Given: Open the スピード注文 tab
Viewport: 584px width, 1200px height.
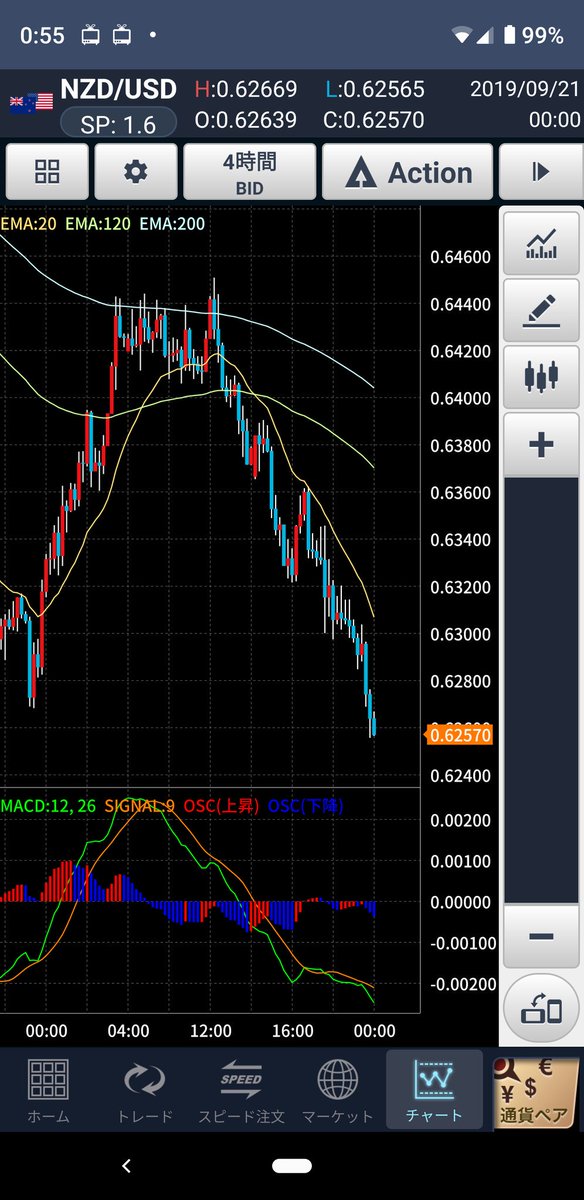Looking at the screenshot, I should [x=241, y=1090].
